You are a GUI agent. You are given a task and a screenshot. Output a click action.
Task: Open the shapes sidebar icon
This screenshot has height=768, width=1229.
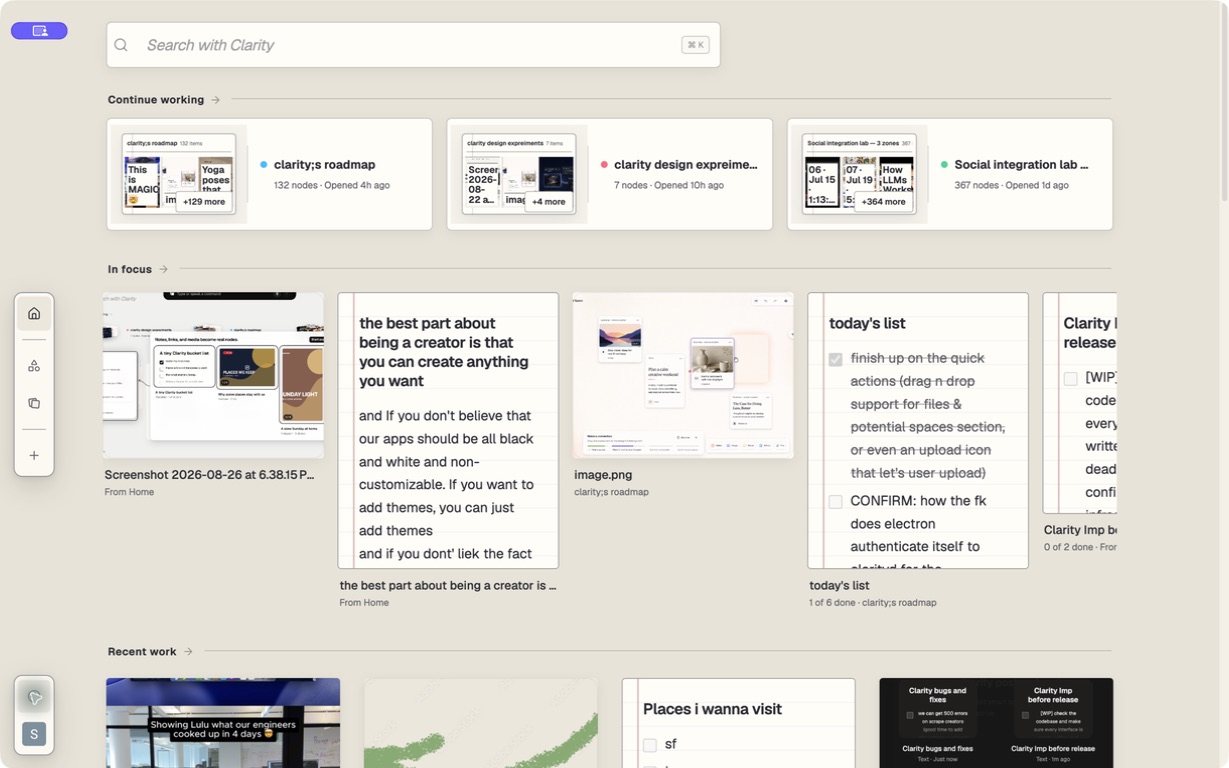point(34,366)
